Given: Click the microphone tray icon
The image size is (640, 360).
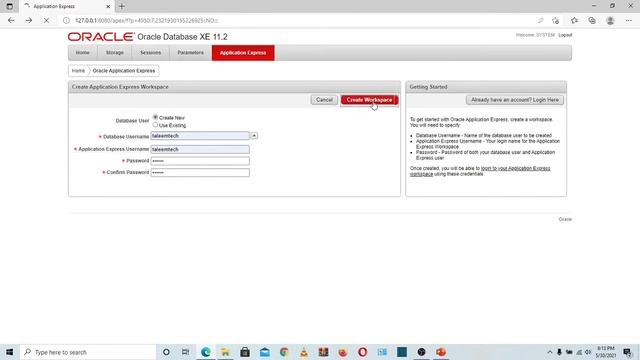Looking at the screenshot, I should (x=559, y=352).
